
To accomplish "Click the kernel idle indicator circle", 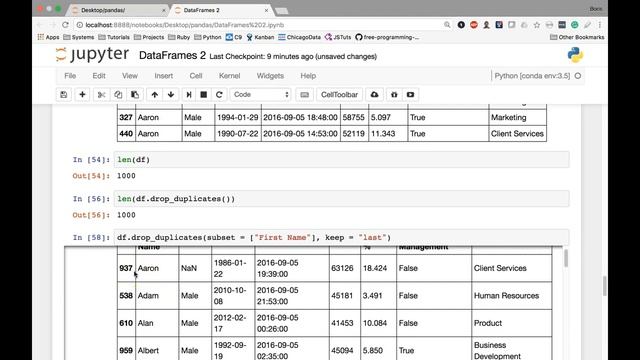I will (578, 76).
